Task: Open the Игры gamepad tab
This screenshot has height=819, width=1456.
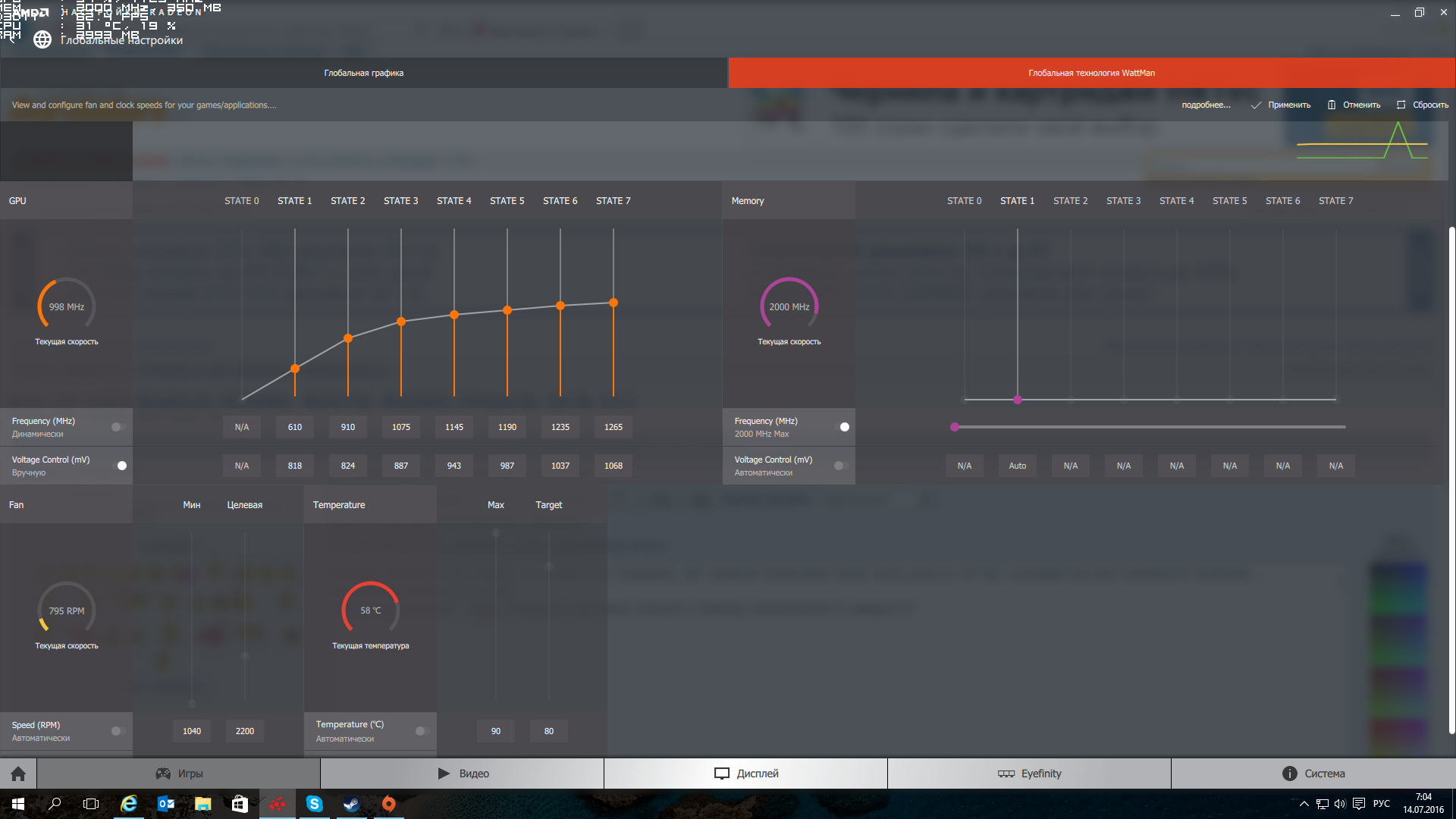Action: 179,773
